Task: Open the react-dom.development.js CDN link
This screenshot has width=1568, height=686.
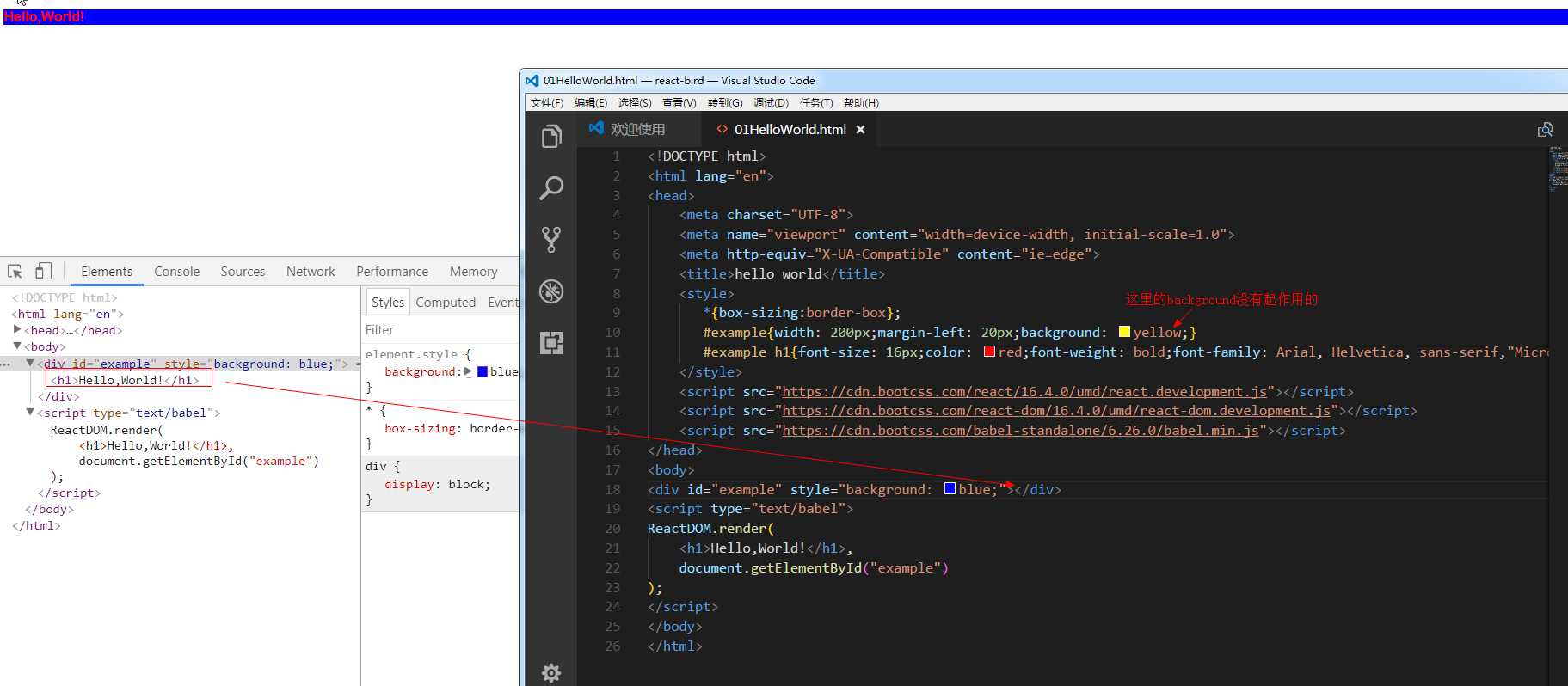Action: point(1056,411)
